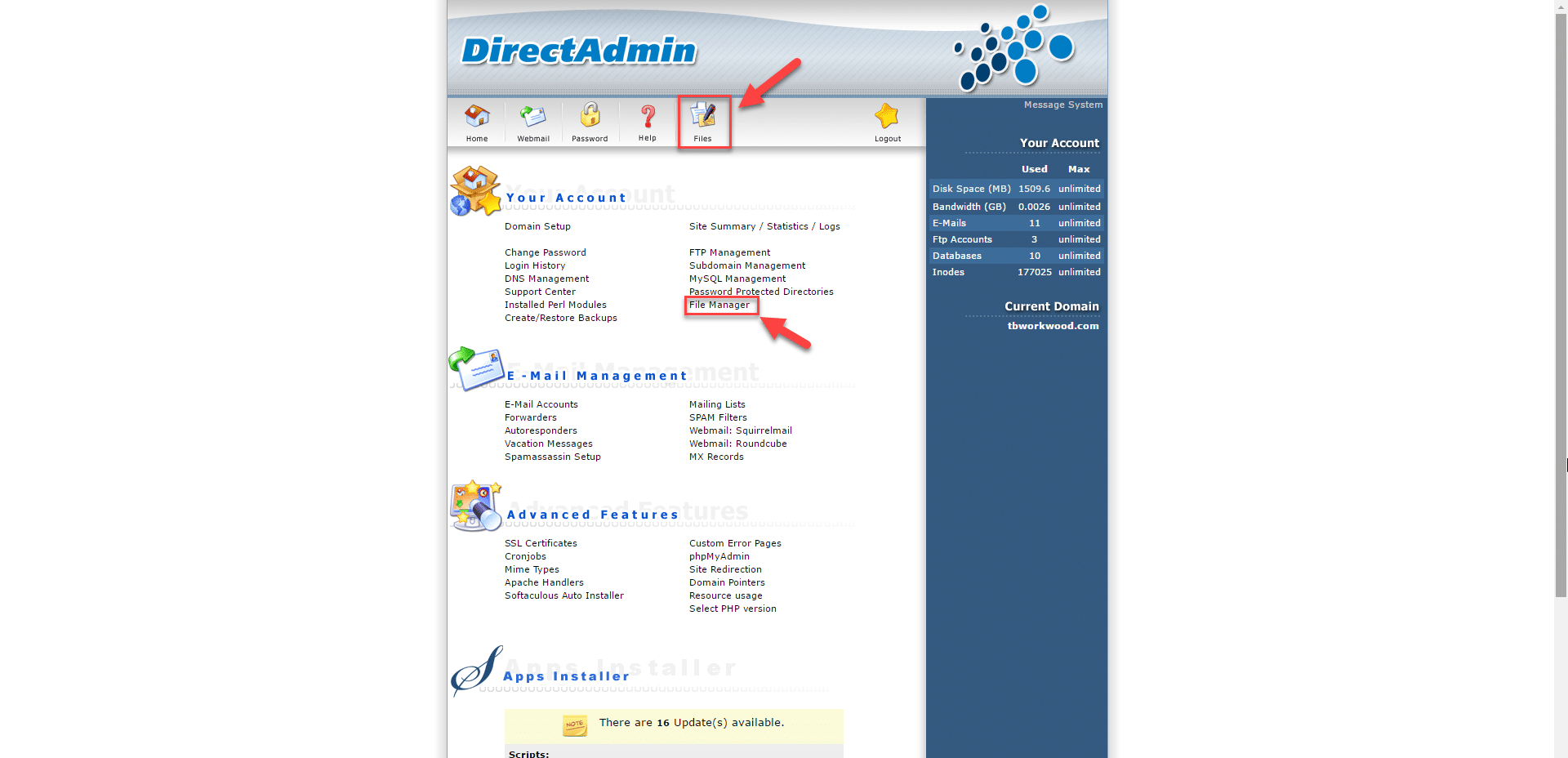The height and width of the screenshot is (758, 1568).
Task: Launch phpMyAdmin
Action: [719, 556]
